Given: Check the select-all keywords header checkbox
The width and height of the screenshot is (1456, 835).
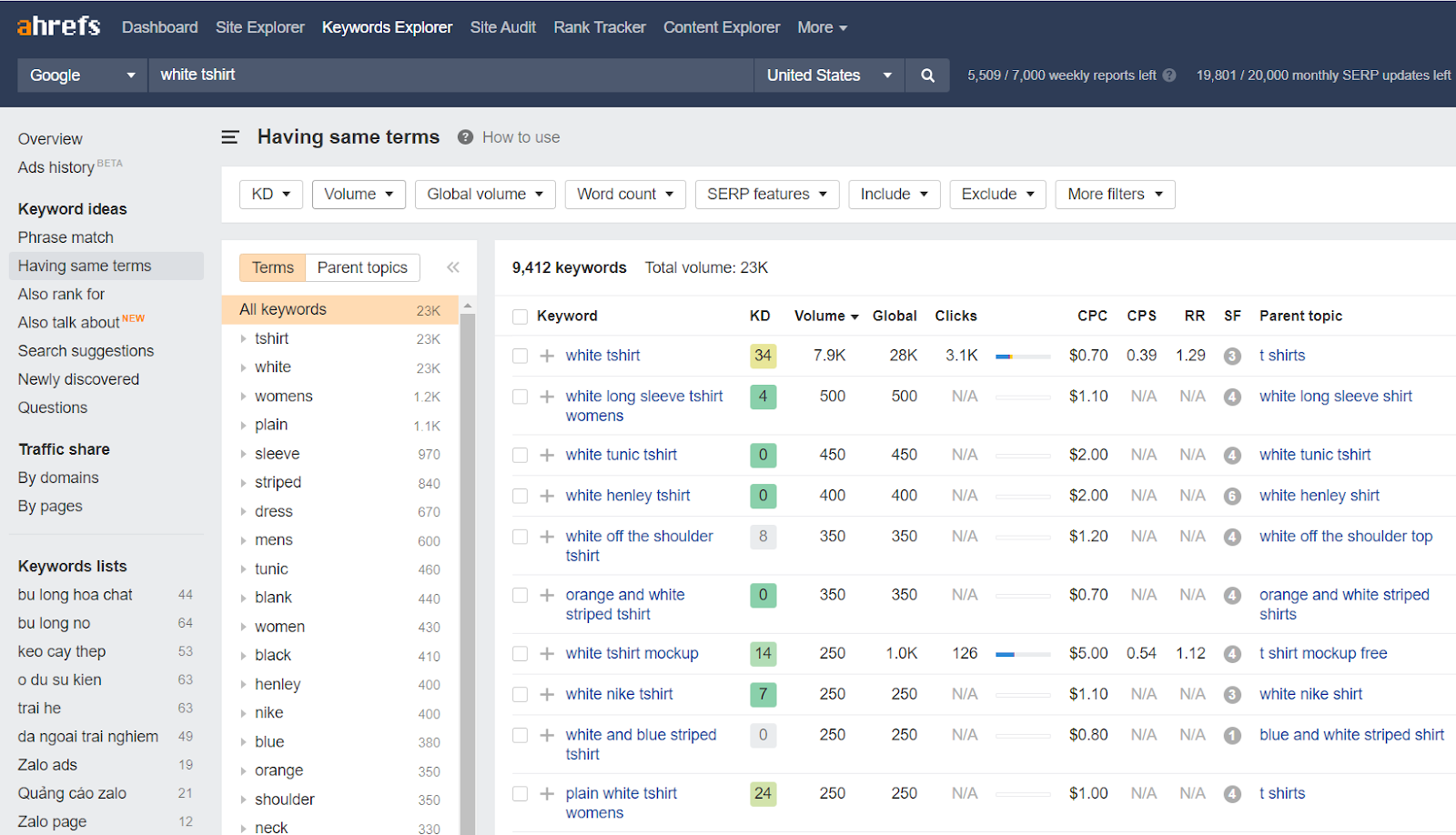Looking at the screenshot, I should click(x=520, y=317).
